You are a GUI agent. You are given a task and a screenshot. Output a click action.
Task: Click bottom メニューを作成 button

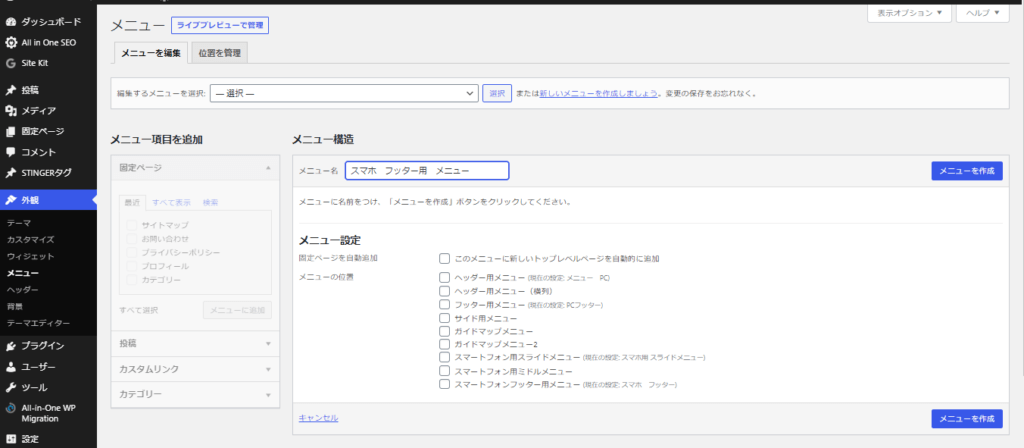tap(967, 419)
